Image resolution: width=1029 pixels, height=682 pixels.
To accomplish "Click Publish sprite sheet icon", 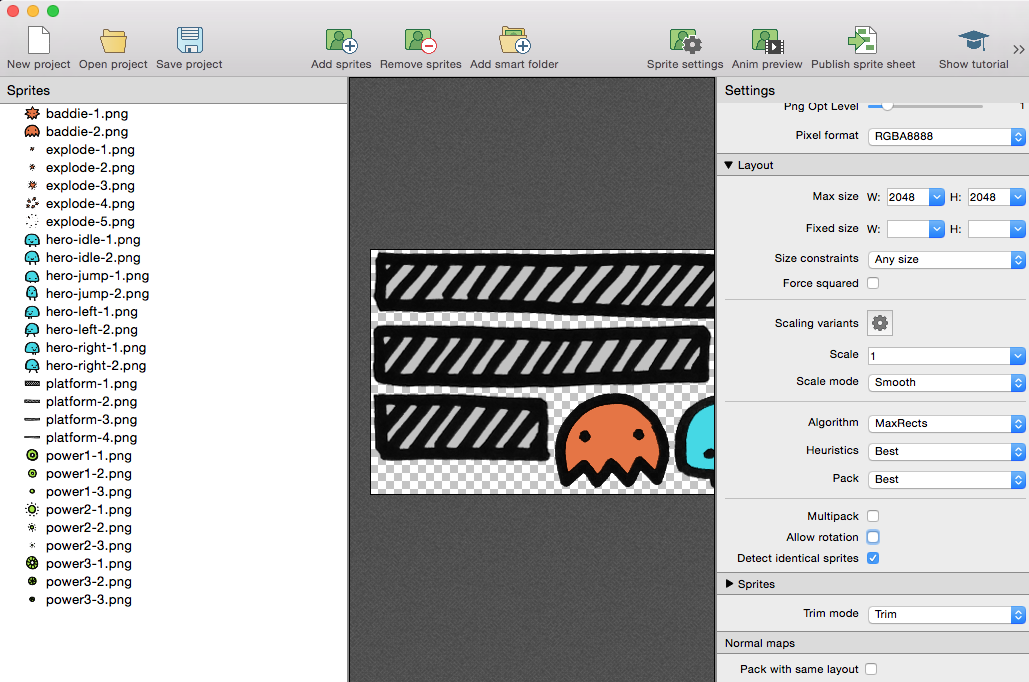I will click(863, 40).
